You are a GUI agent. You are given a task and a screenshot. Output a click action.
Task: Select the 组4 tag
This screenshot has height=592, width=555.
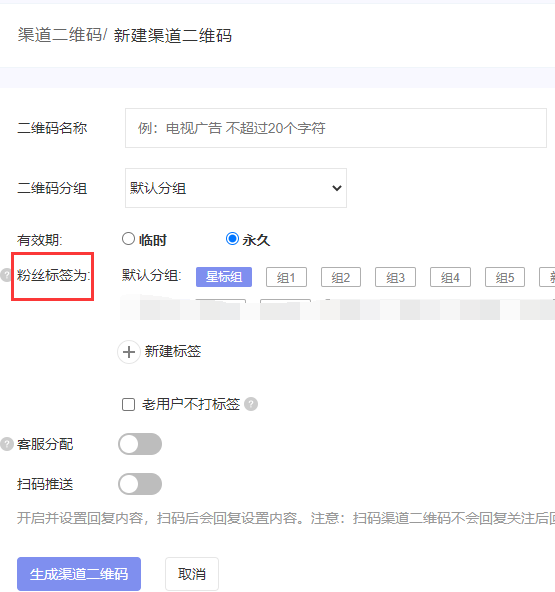[450, 277]
